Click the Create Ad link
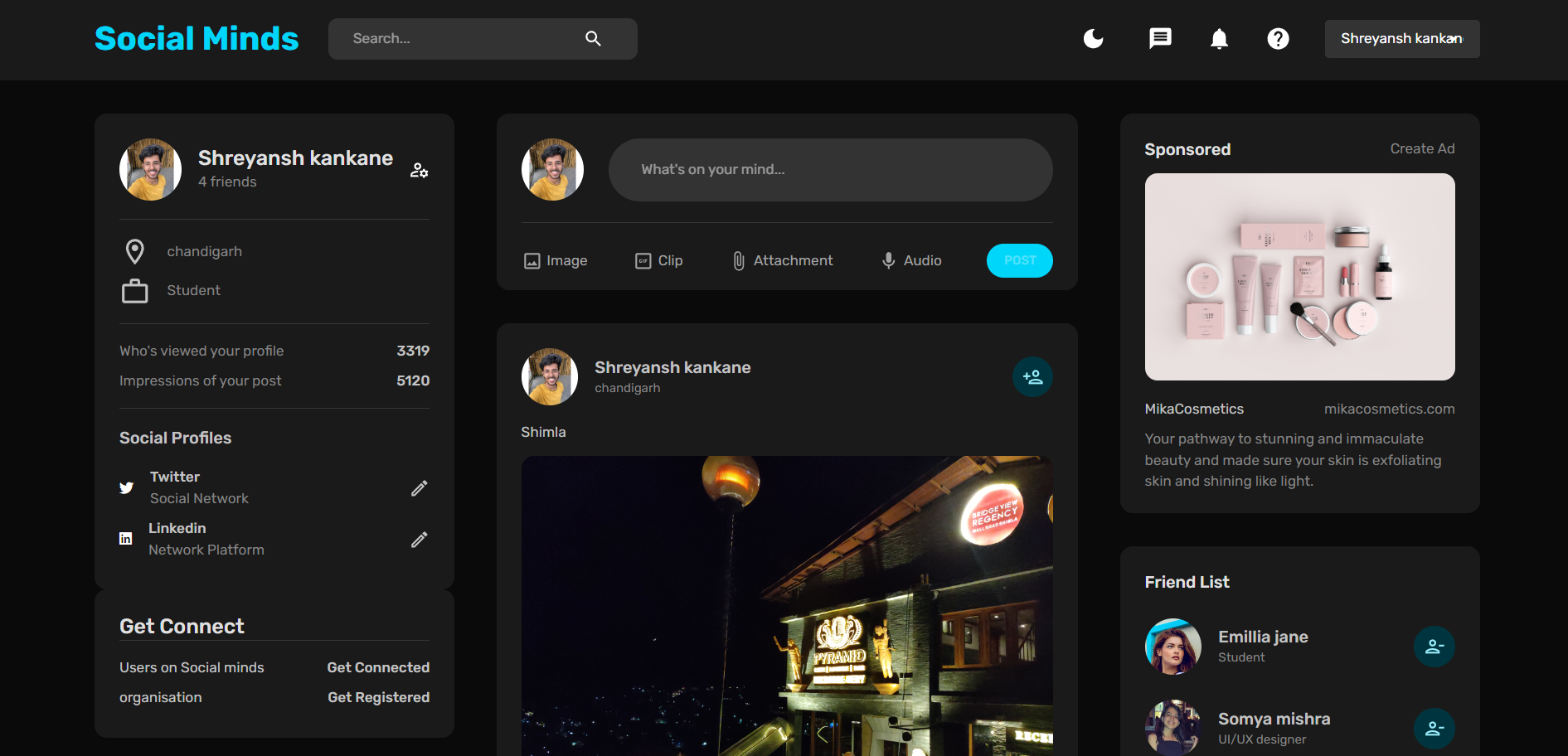 tap(1422, 149)
